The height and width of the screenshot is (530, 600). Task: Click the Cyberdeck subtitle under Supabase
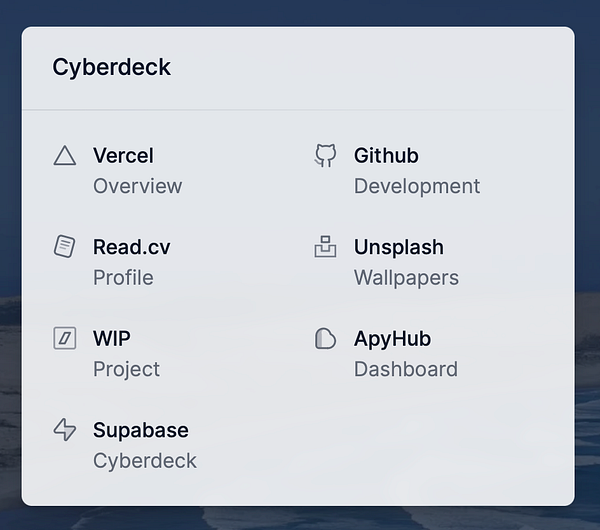[x=145, y=461]
